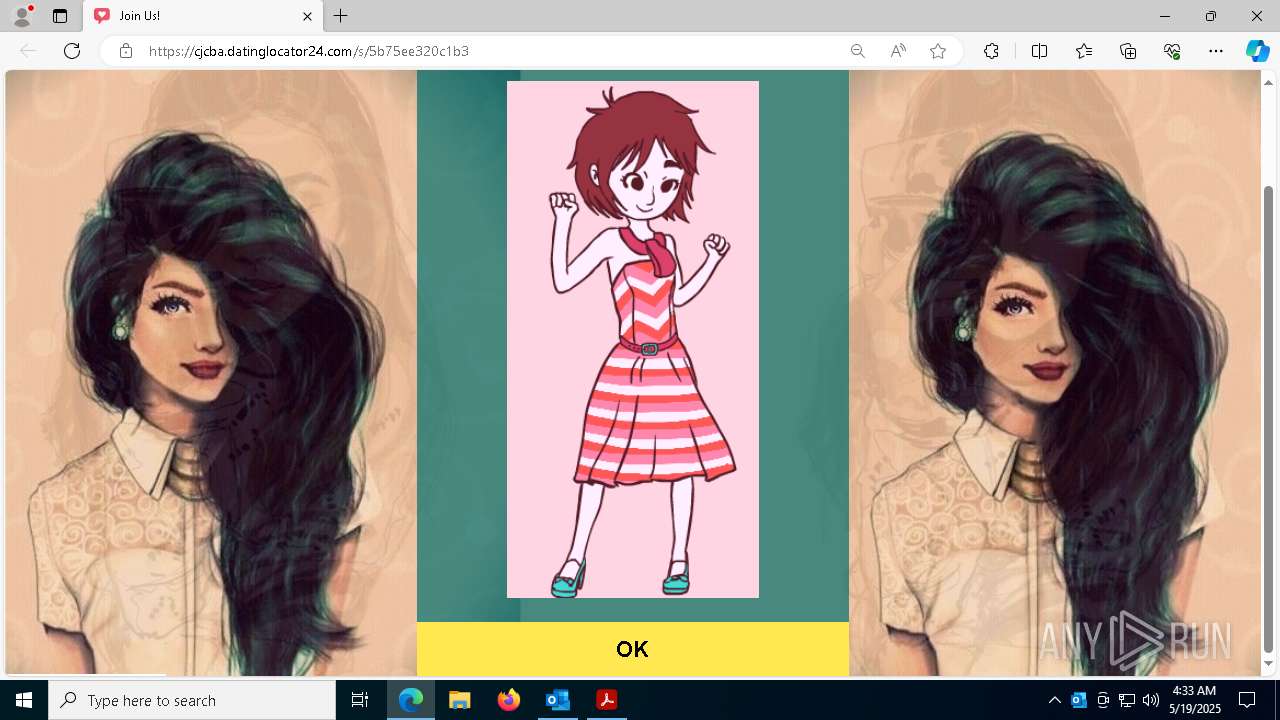Close the Join Us! tab
The height and width of the screenshot is (720, 1280).
pyautogui.click(x=308, y=16)
